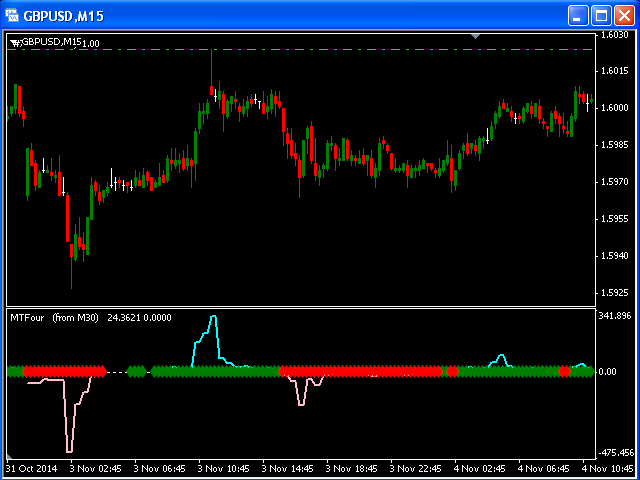Maximize the GBPUSD,M15 chart window

[x=601, y=16]
